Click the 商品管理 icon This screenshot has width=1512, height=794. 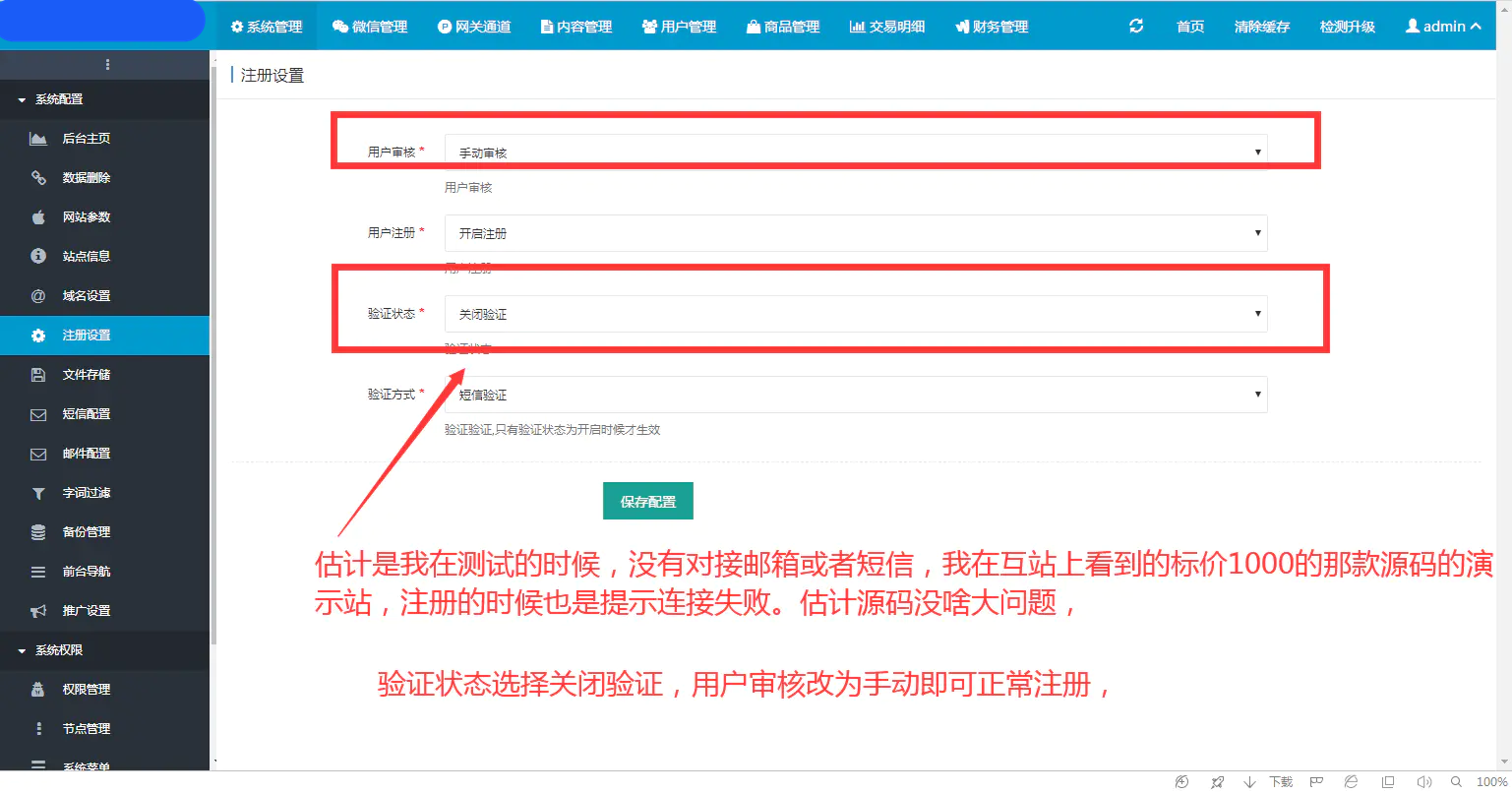click(782, 27)
